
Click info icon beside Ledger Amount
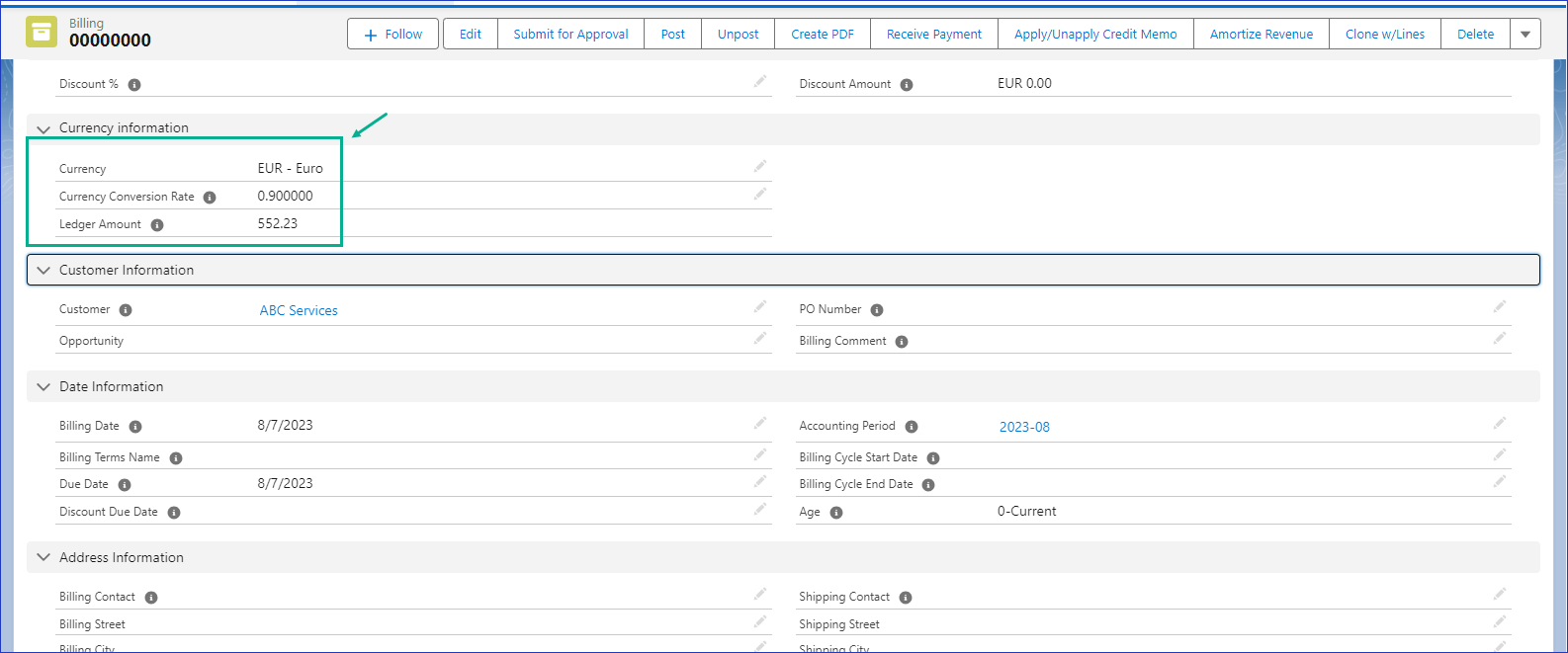coord(157,225)
